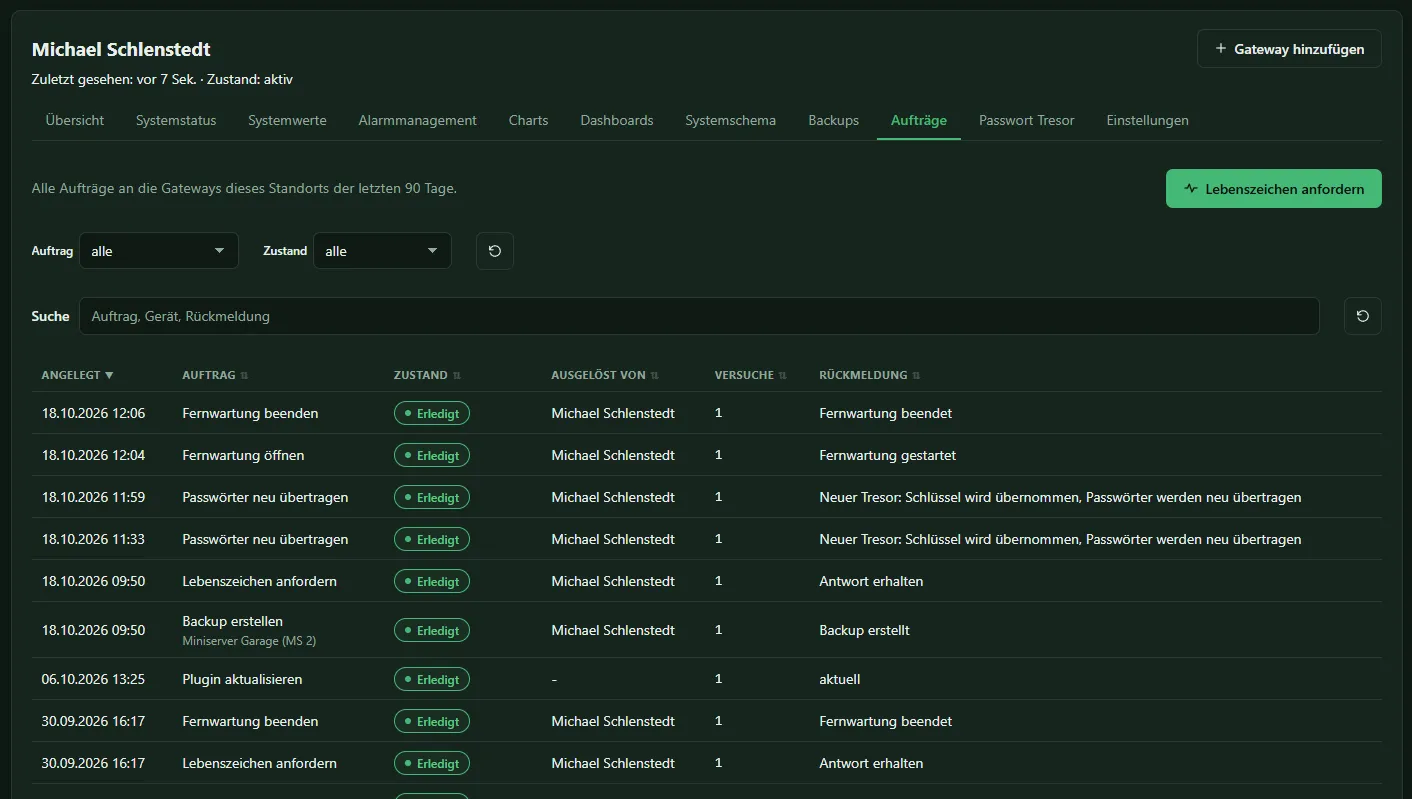Open the Alarmmanagement tab
The height and width of the screenshot is (799, 1412).
418,120
